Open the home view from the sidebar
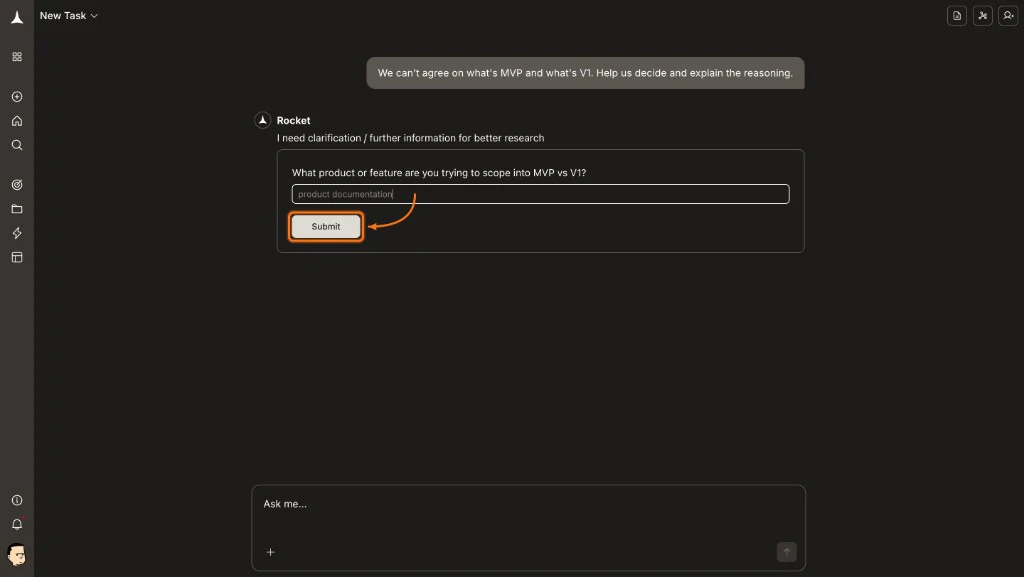Viewport: 1024px width, 577px height. [16, 121]
